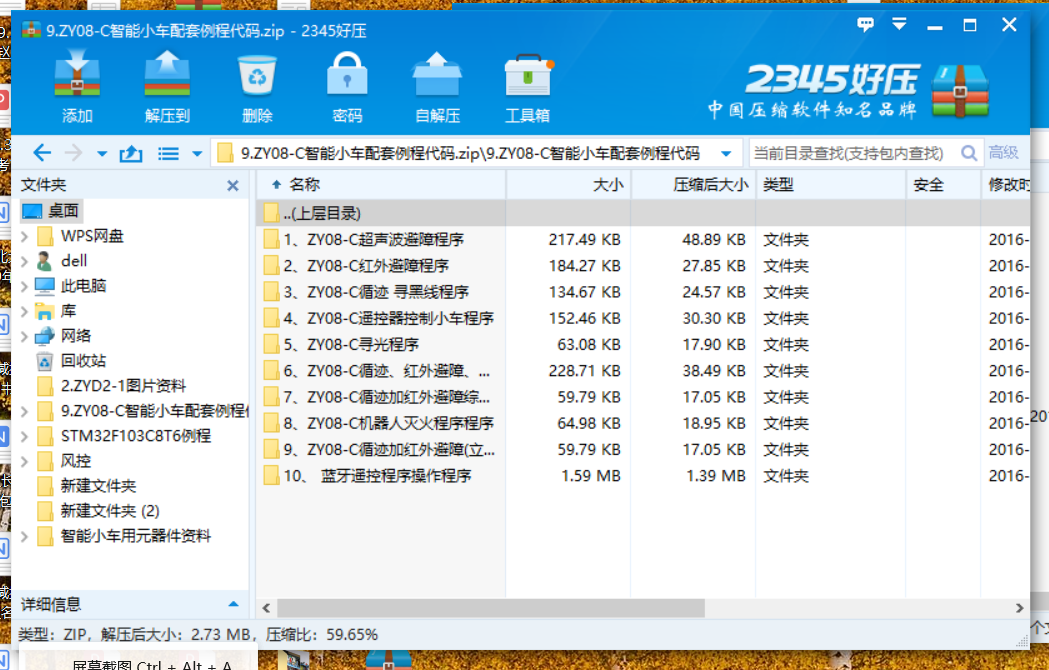Expand the 此电脑 tree node
The width and height of the screenshot is (1049, 670).
pos(25,286)
